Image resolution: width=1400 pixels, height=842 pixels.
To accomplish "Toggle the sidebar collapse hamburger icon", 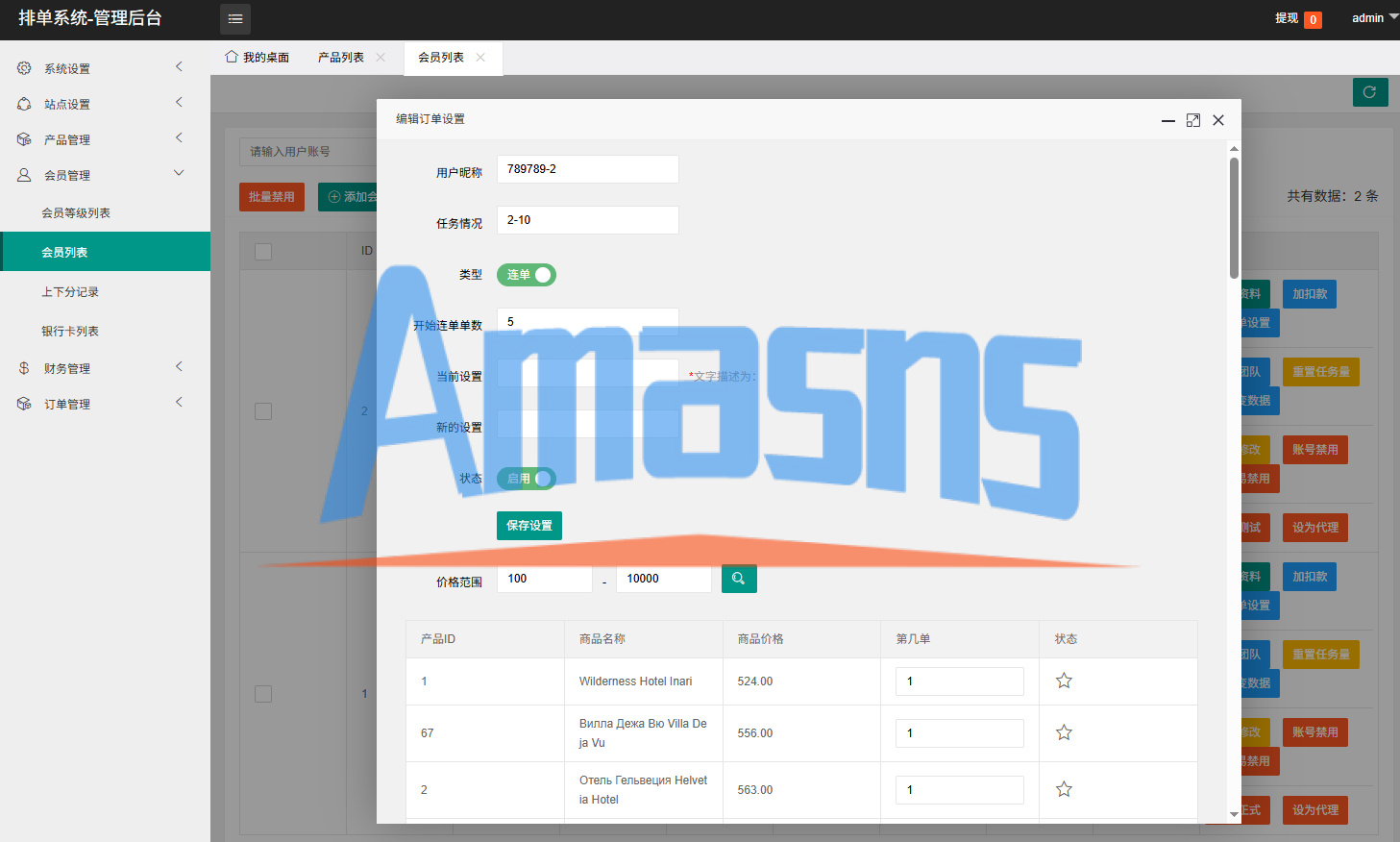I will click(x=235, y=19).
